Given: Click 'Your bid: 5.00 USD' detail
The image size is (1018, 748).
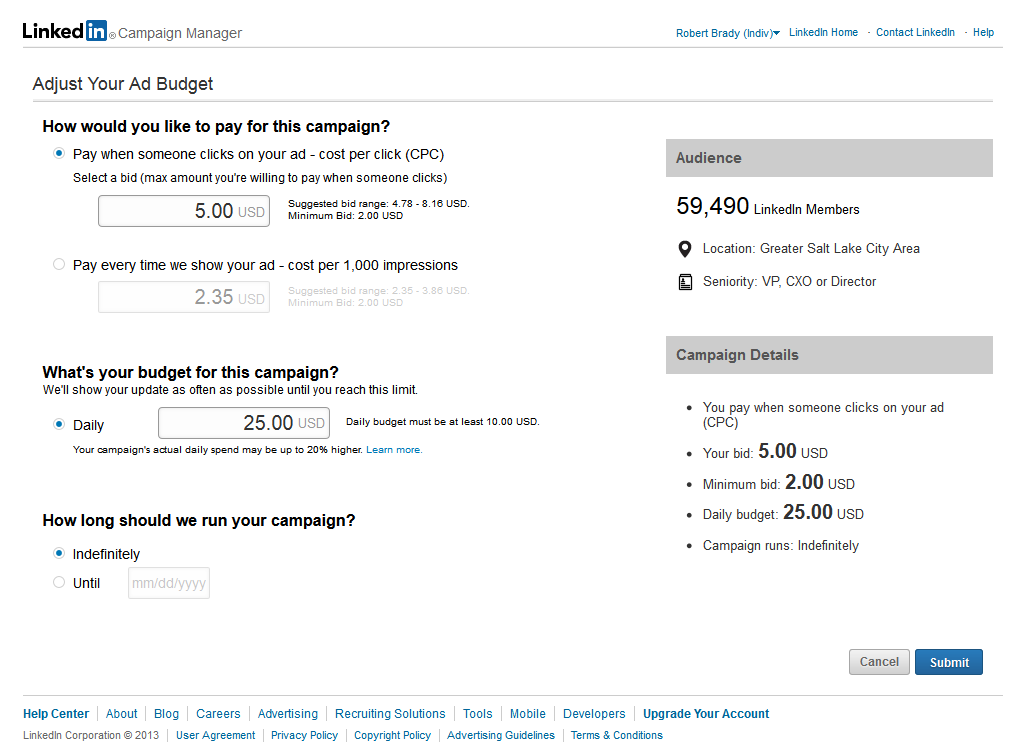Looking at the screenshot, I should tap(765, 451).
